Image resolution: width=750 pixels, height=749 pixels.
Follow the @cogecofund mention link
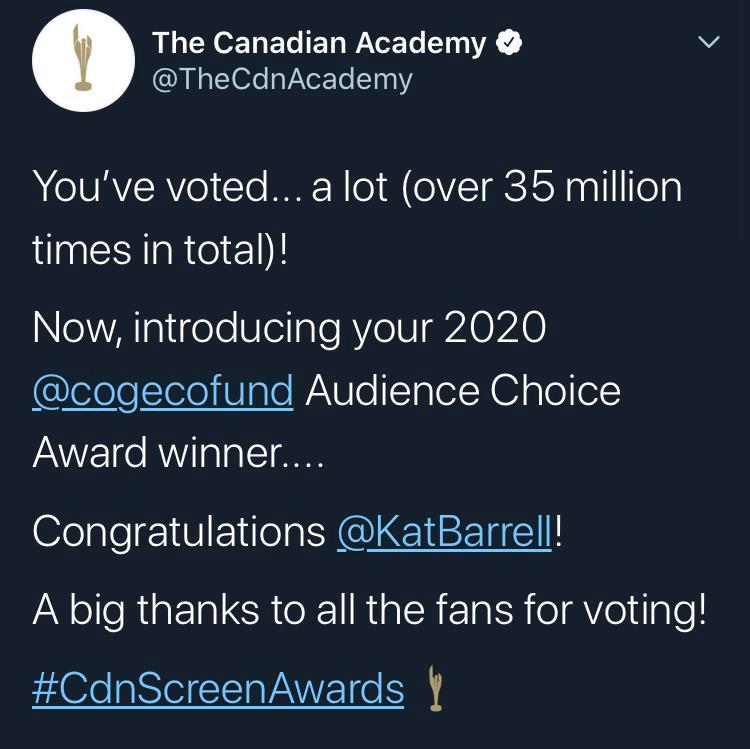pyautogui.click(x=163, y=390)
